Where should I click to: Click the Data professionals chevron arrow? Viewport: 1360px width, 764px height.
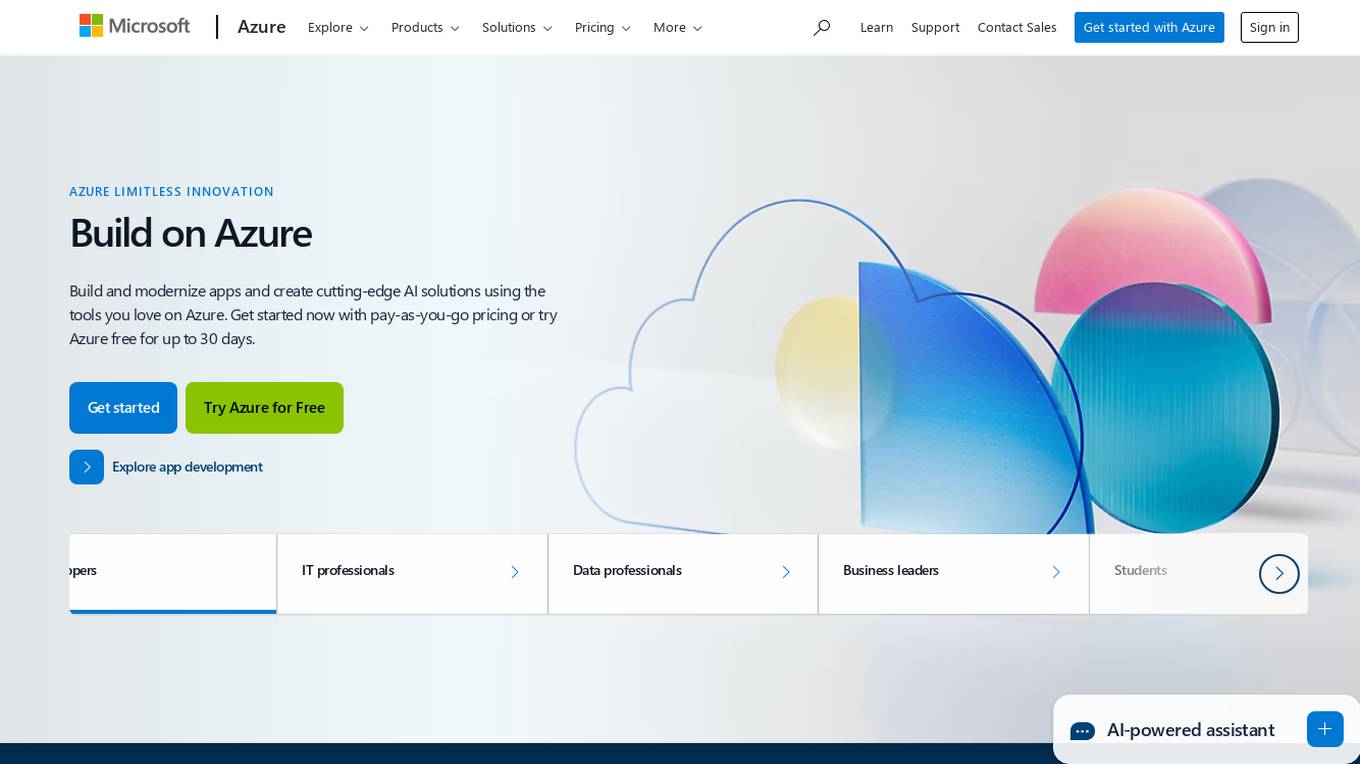coord(786,572)
